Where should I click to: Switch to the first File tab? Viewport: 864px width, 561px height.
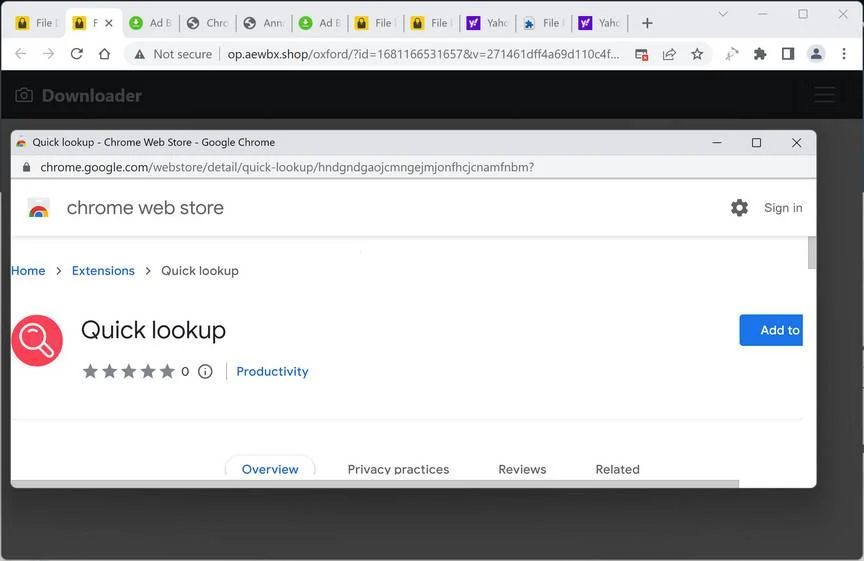(x=37, y=23)
